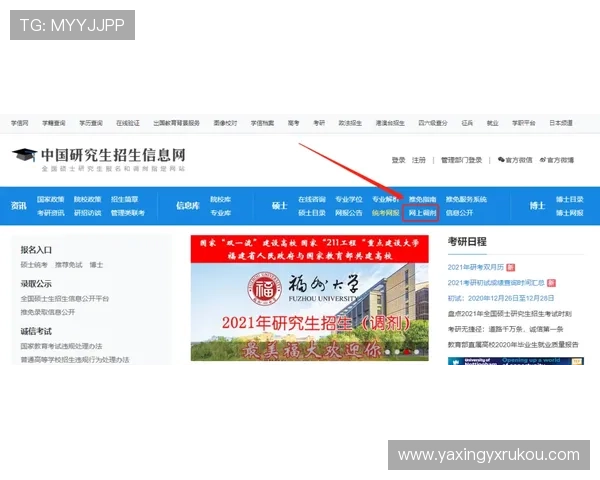Open 博士网报 under 博士
Image resolution: width=600 pixels, height=480 pixels.
(x=570, y=213)
